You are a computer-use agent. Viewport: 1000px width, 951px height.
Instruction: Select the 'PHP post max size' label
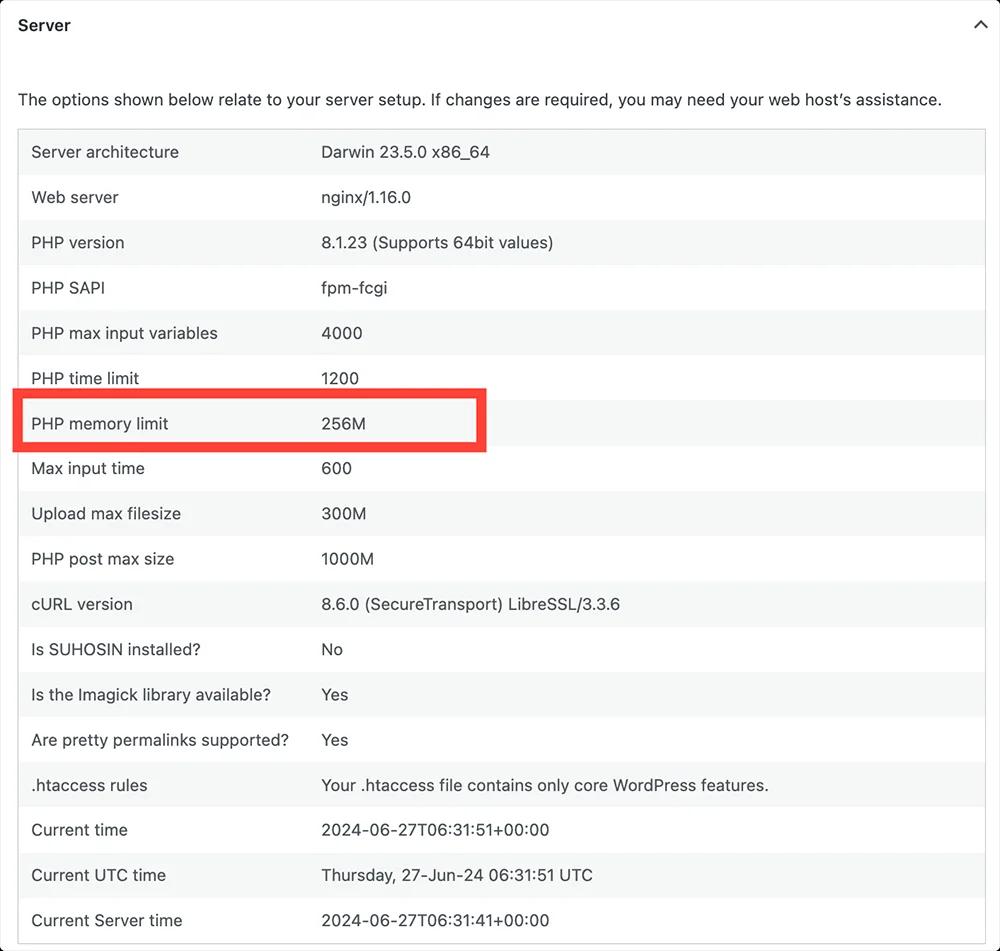[103, 559]
